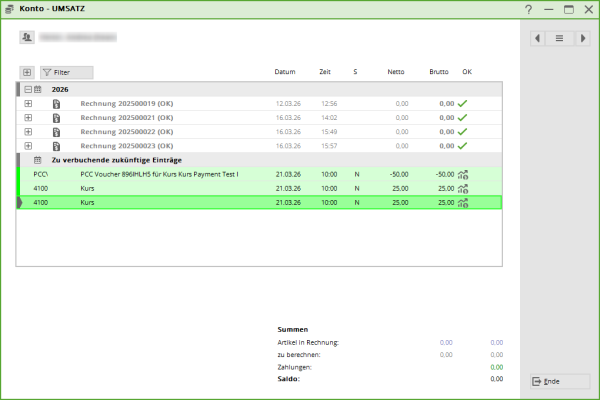Go to previous record with left arrow
This screenshot has height=400, width=600.
[x=539, y=38]
